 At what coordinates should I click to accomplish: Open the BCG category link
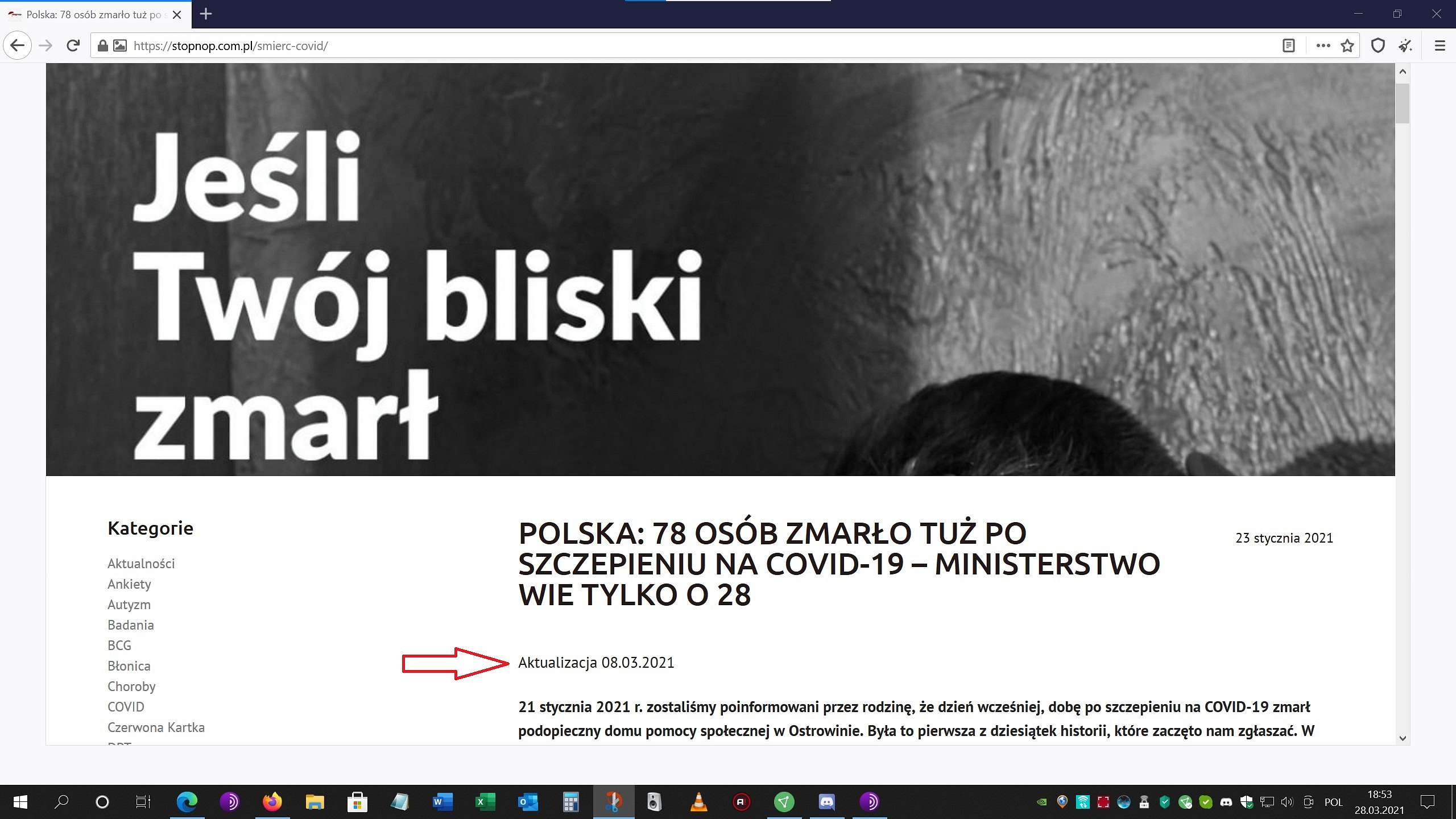coord(119,646)
